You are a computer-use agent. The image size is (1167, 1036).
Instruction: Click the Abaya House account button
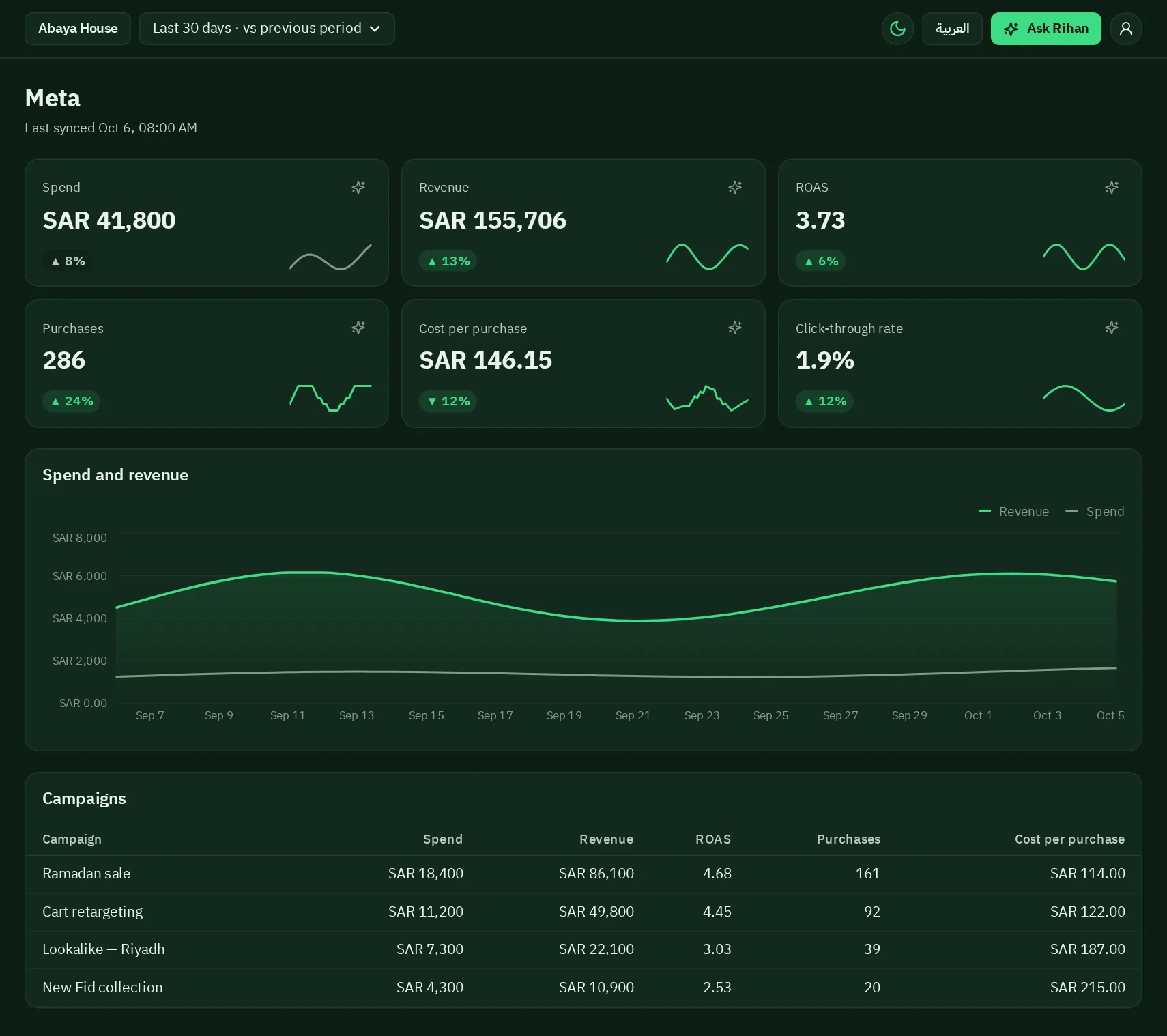[78, 29]
